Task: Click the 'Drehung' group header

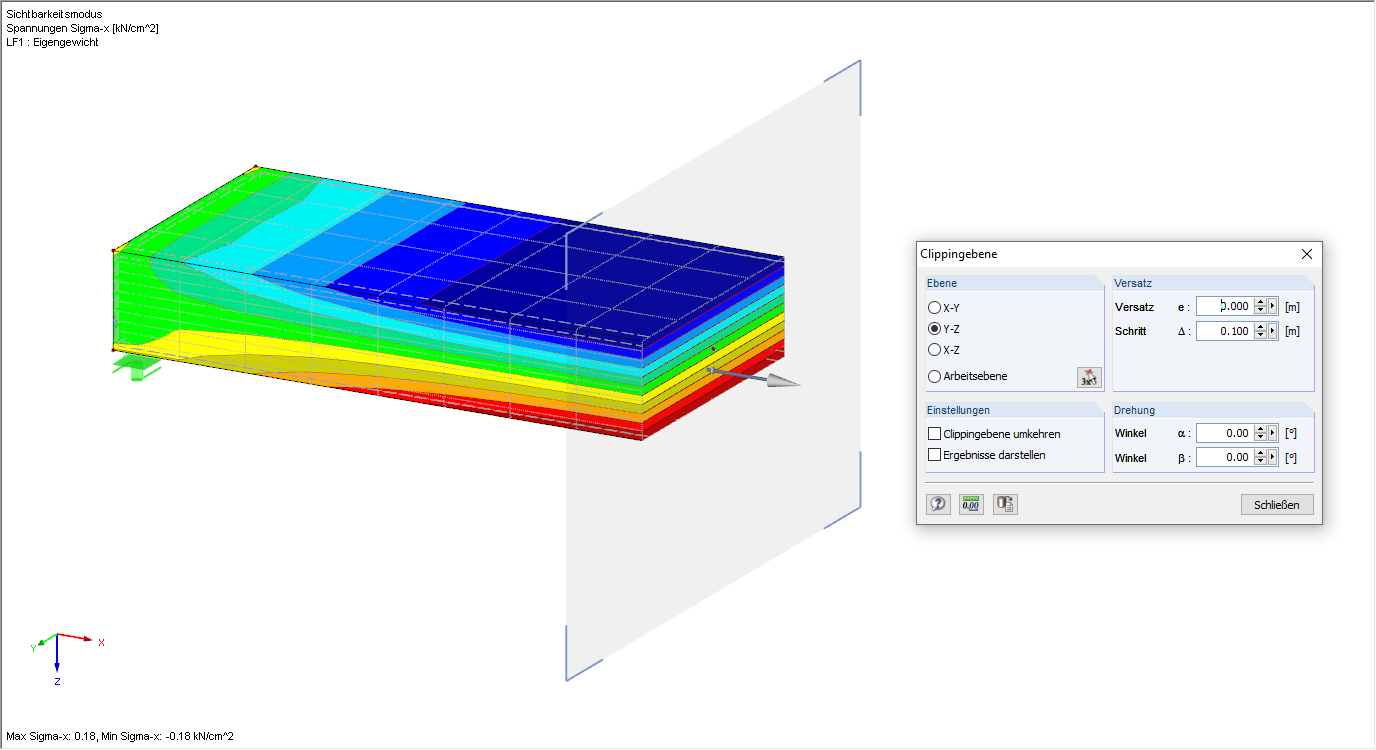Action: point(1135,410)
